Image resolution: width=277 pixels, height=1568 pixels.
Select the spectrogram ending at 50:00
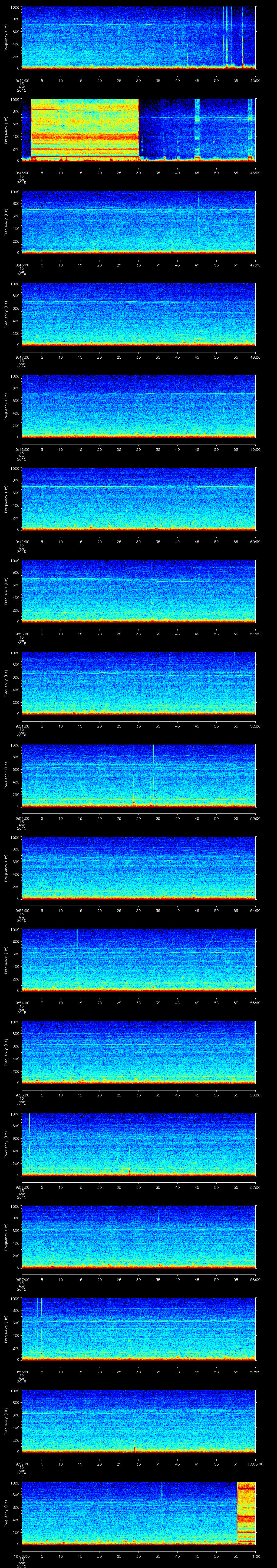[139, 499]
